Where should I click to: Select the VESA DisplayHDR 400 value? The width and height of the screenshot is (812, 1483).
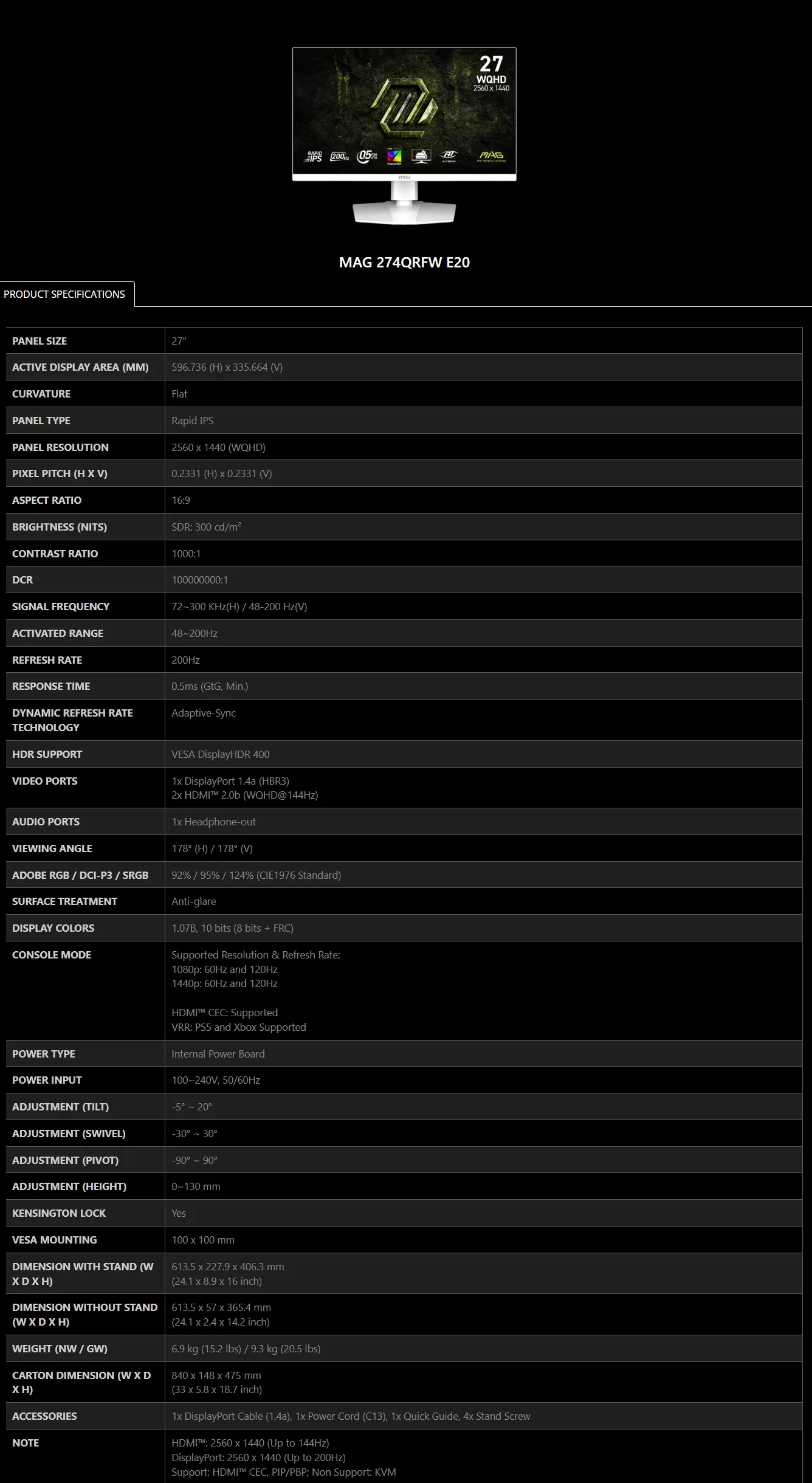click(x=220, y=754)
